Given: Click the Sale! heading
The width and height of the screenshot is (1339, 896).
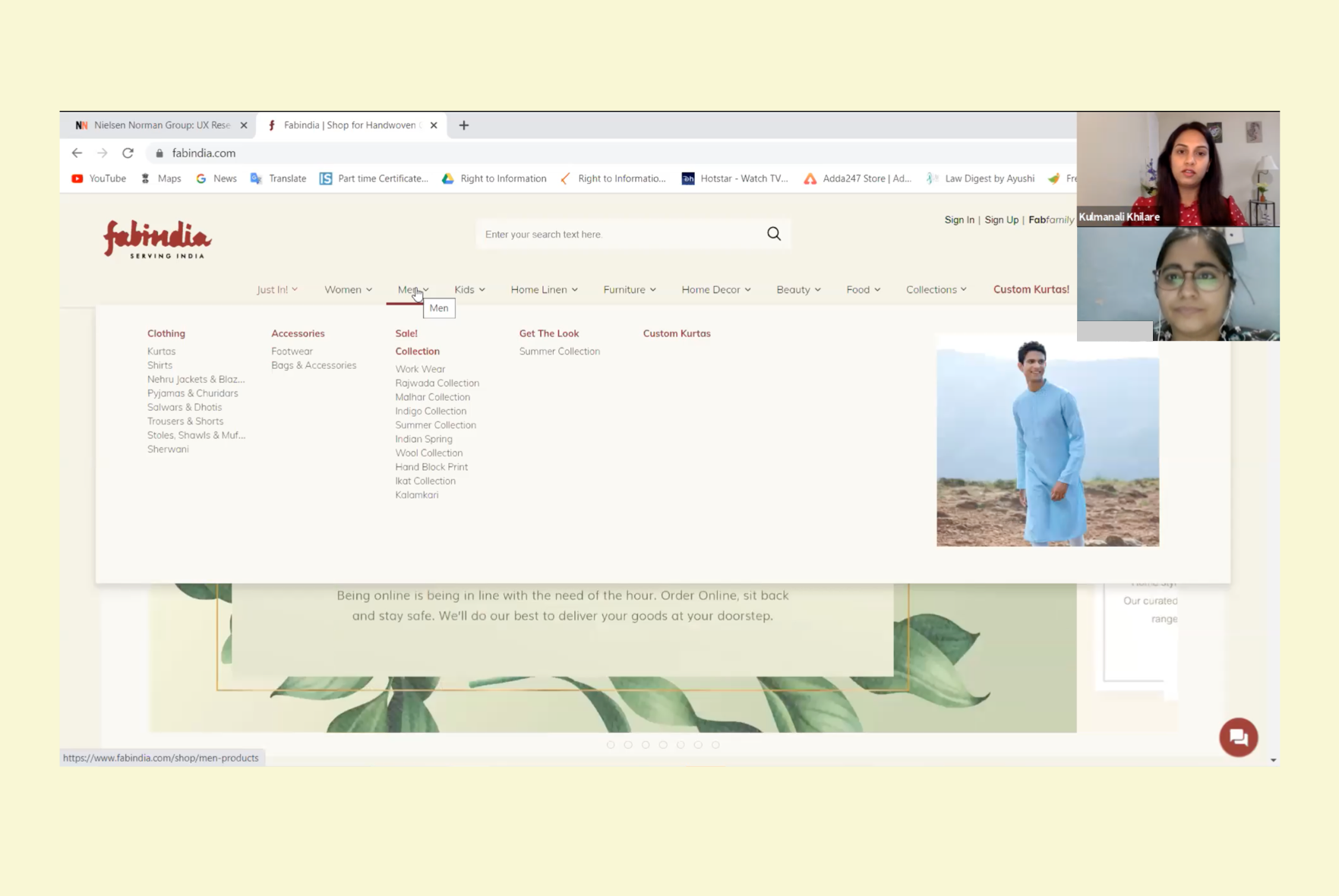Looking at the screenshot, I should (x=406, y=333).
